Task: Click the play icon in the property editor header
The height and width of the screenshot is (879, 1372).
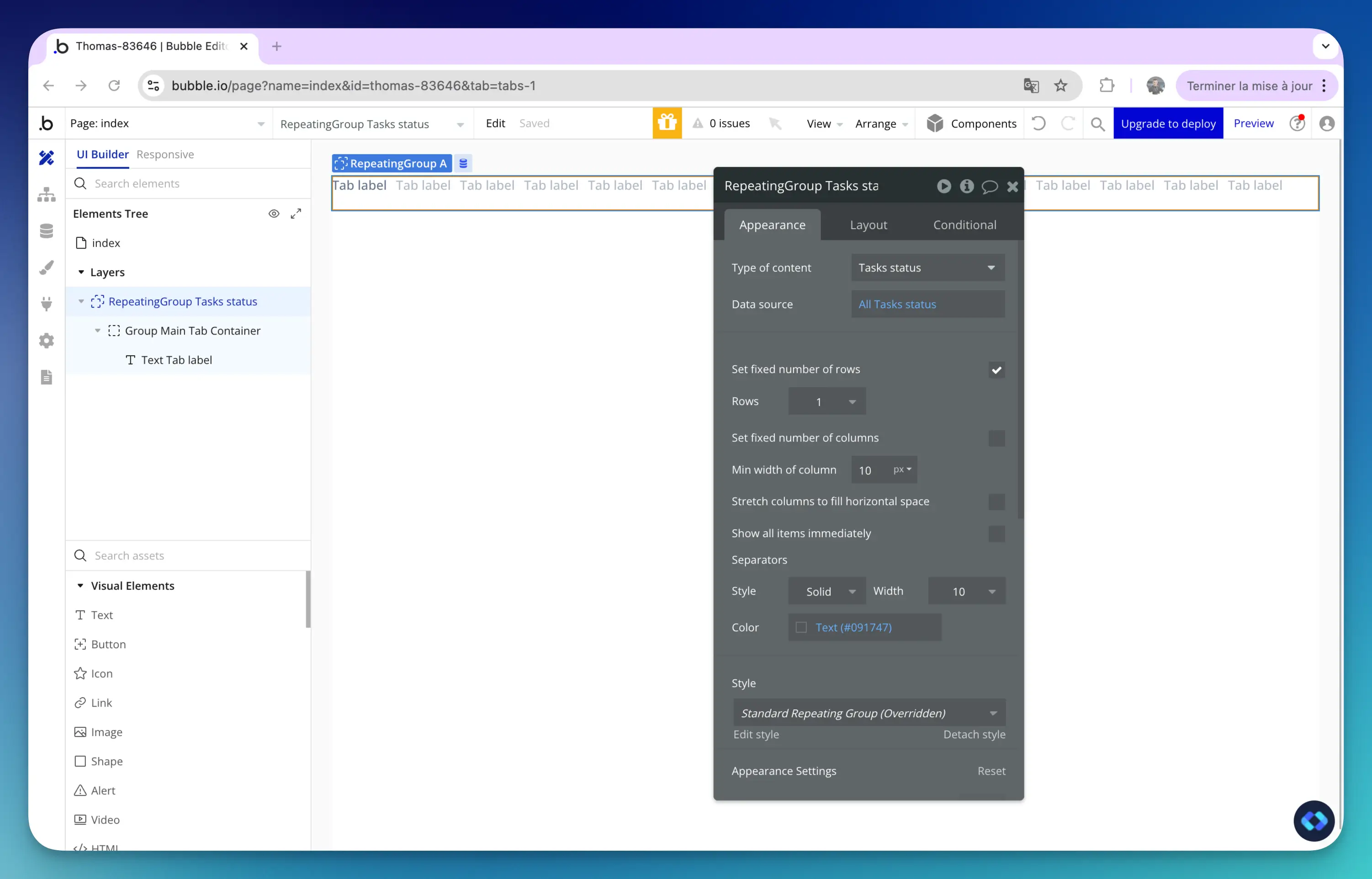Action: (944, 186)
